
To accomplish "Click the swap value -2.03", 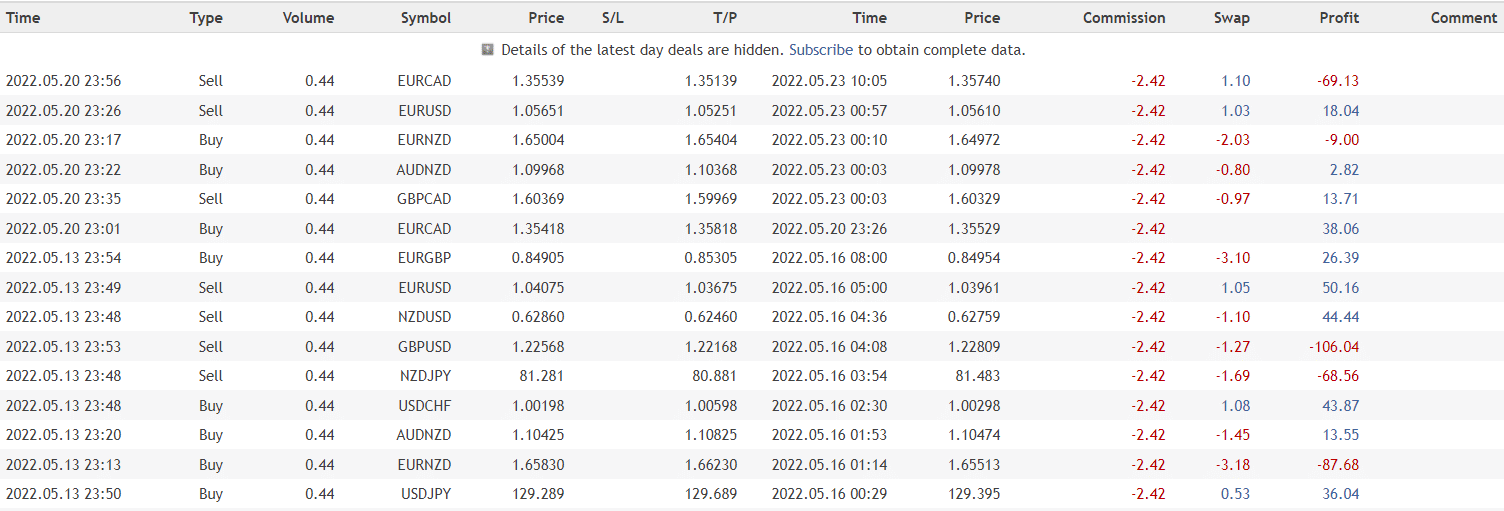I will (x=1233, y=140).
